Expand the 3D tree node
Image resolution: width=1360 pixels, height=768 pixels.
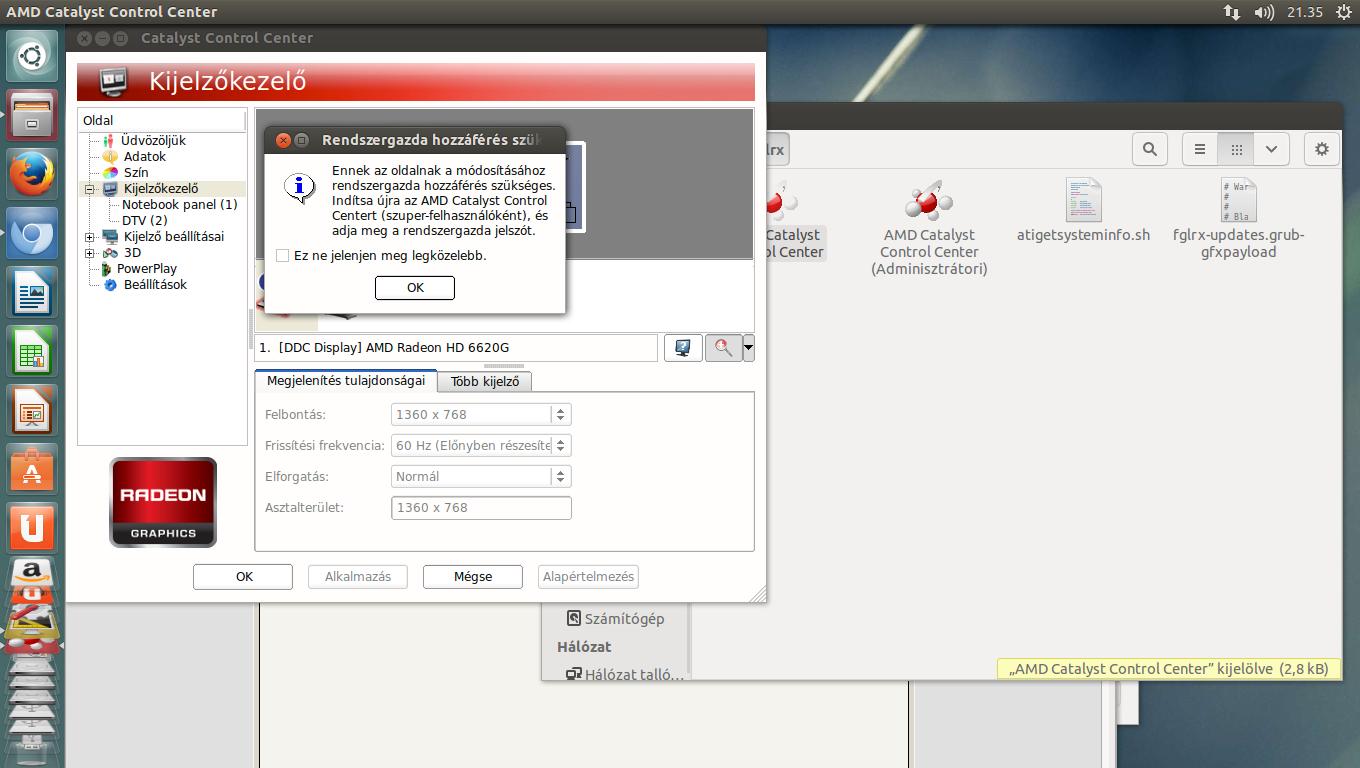click(89, 253)
